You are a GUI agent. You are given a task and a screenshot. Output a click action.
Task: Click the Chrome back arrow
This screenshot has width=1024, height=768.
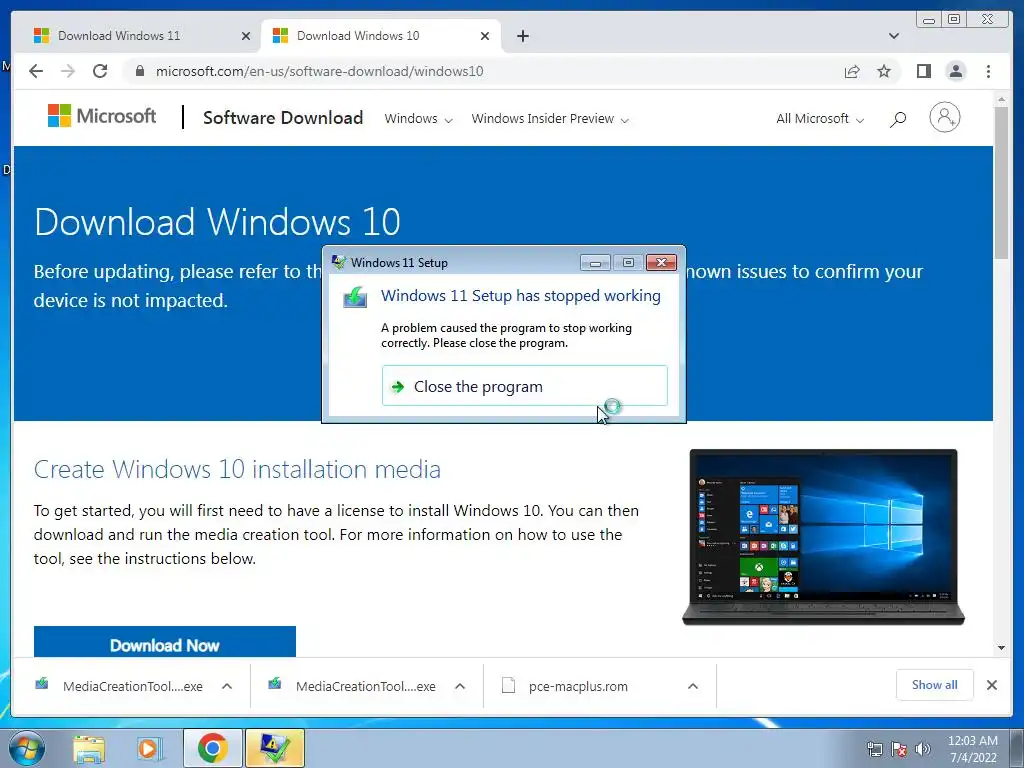point(36,71)
